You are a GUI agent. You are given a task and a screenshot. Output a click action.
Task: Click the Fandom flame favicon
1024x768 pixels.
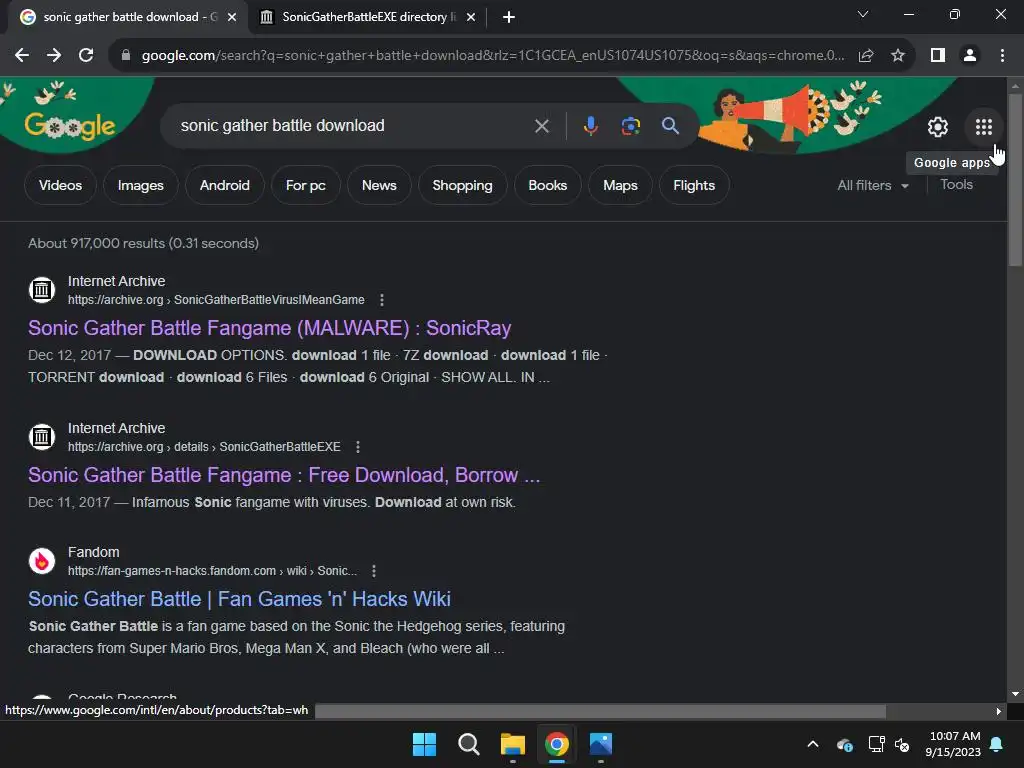pos(42,561)
